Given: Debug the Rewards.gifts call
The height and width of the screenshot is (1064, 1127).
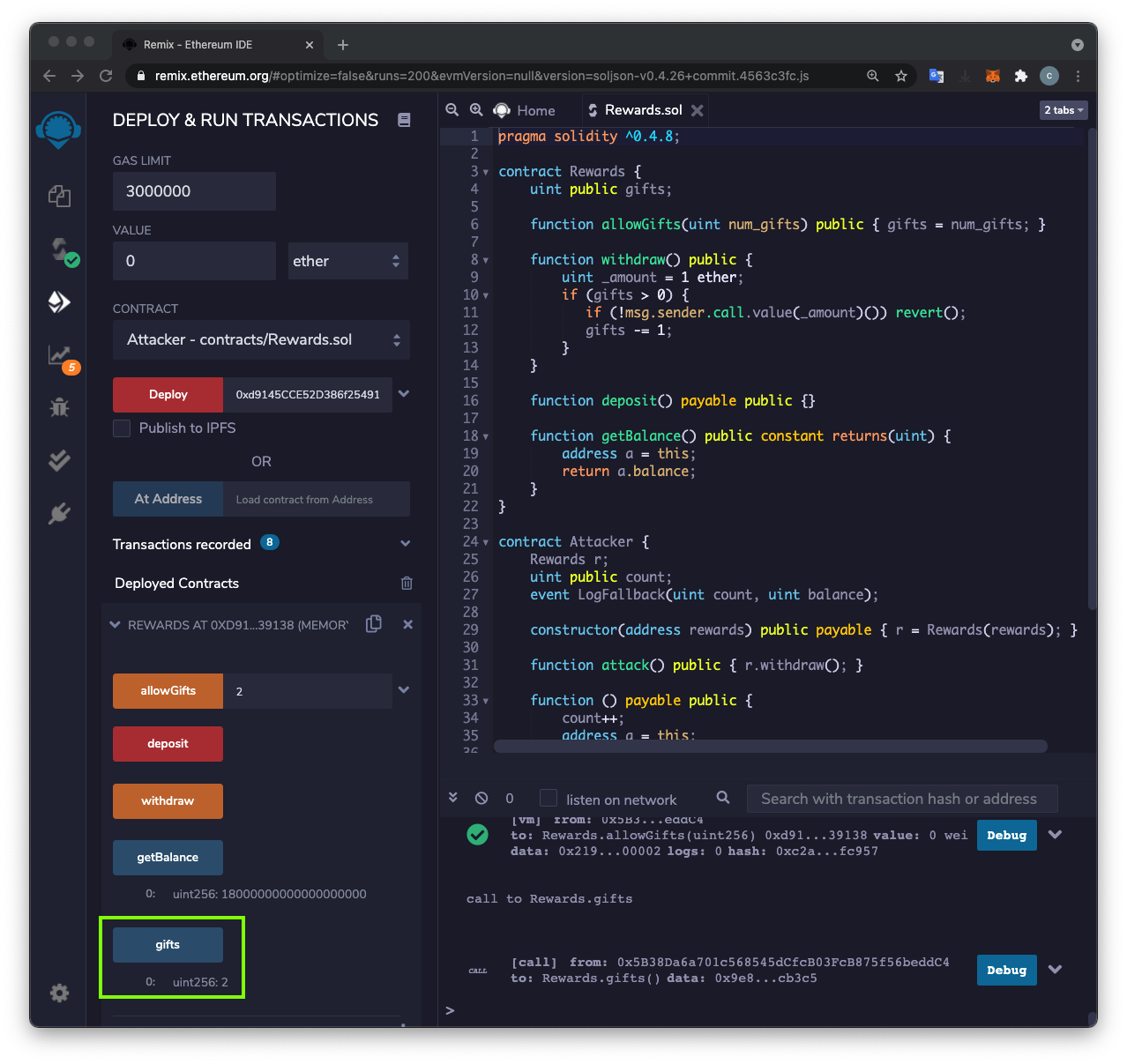Looking at the screenshot, I should 1006,970.
